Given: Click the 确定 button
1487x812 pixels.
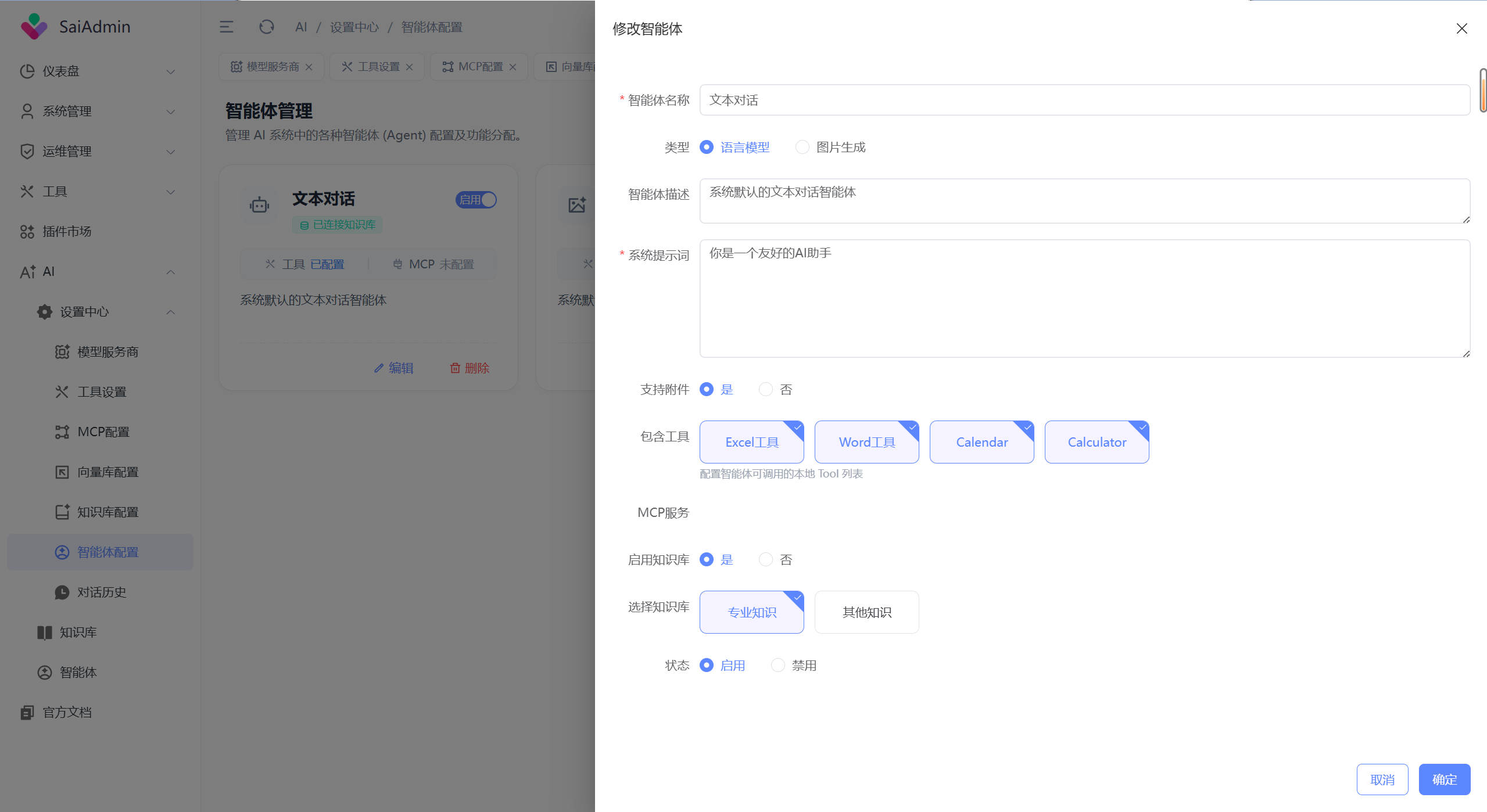Looking at the screenshot, I should (1444, 779).
